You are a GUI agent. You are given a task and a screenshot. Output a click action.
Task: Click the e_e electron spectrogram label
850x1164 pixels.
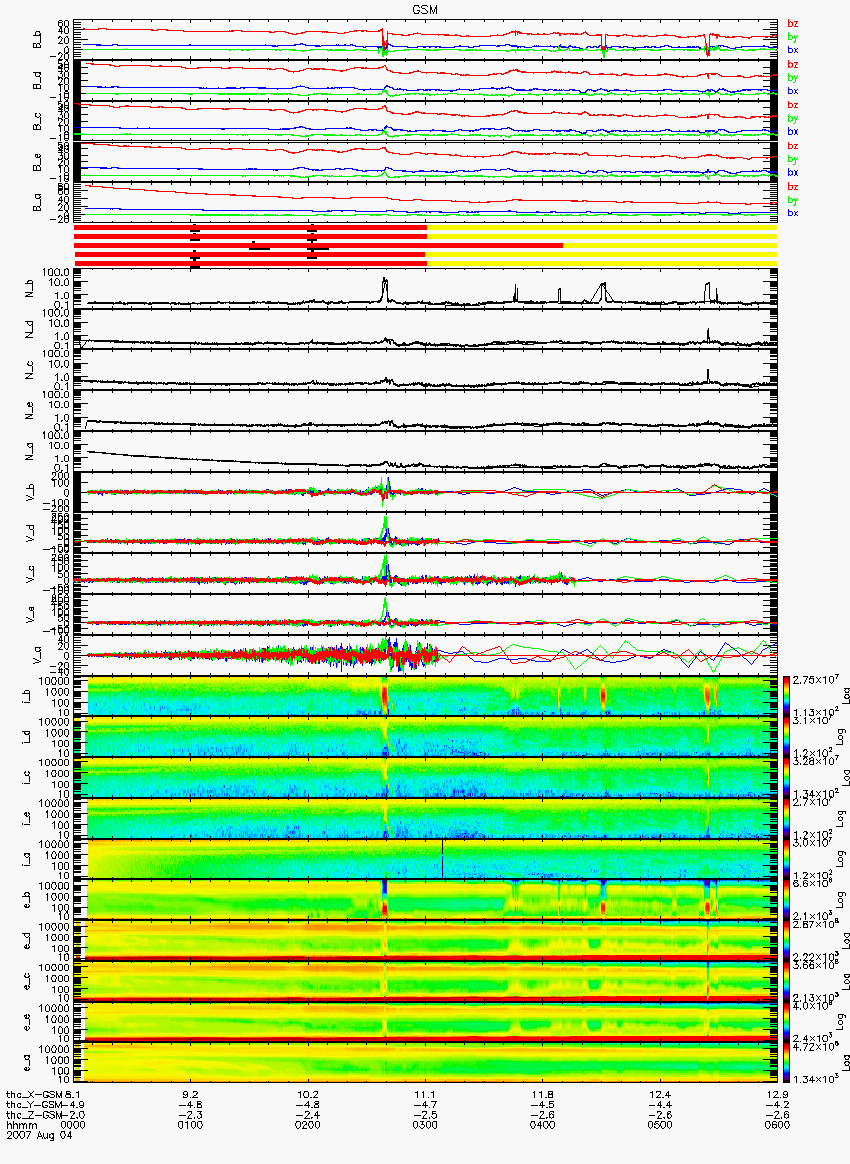click(26, 1021)
